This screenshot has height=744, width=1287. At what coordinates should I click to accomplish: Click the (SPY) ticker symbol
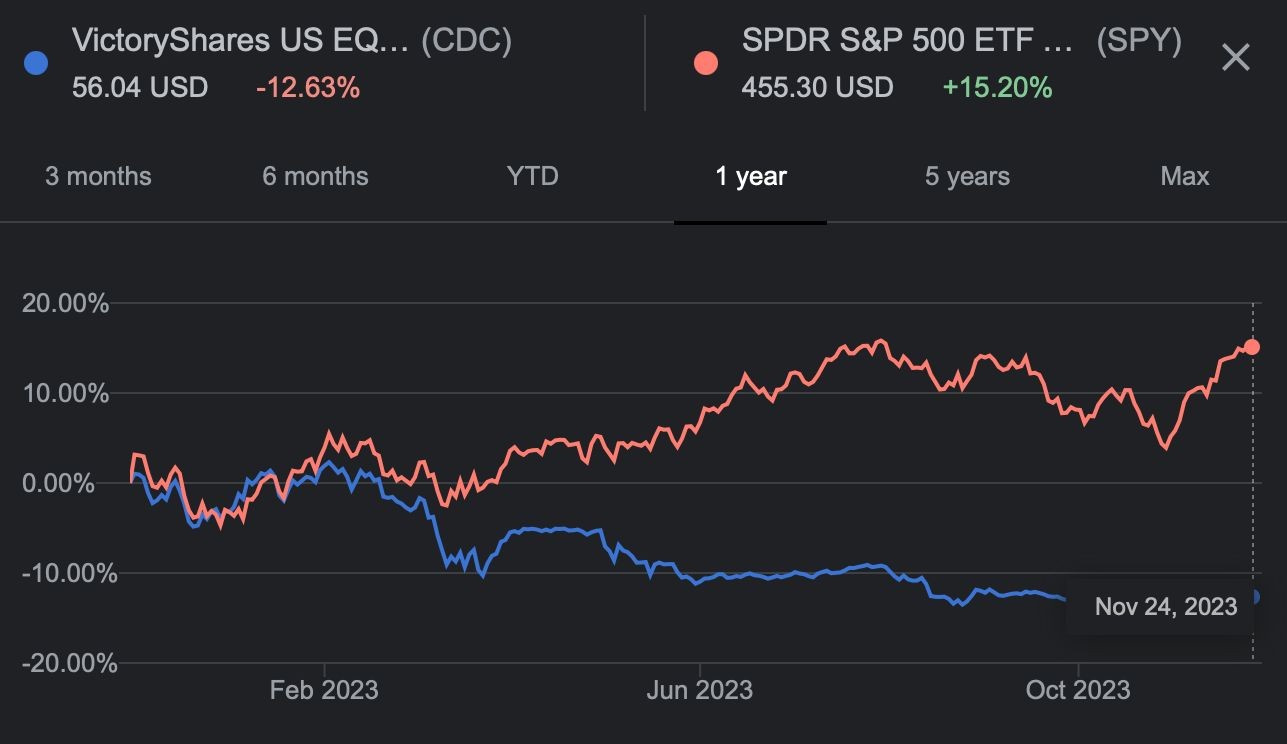[1138, 41]
